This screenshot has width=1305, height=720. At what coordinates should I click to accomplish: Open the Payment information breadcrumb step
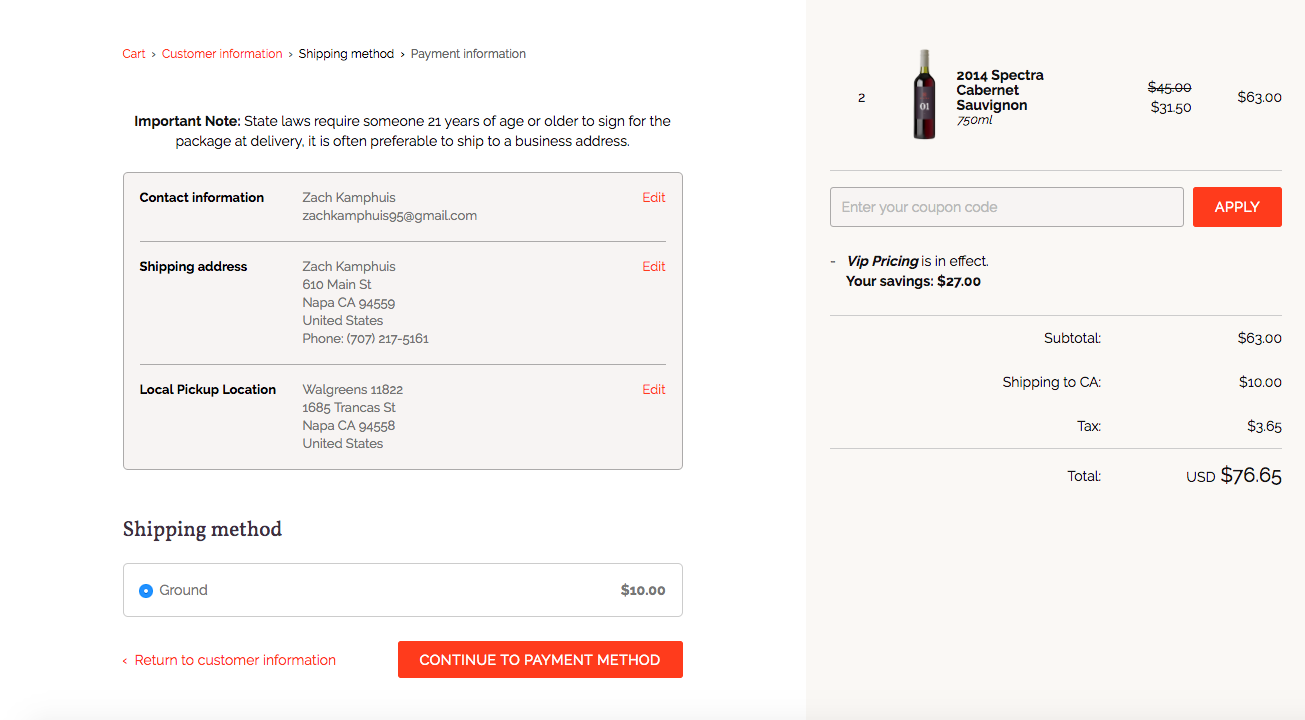[x=468, y=54]
